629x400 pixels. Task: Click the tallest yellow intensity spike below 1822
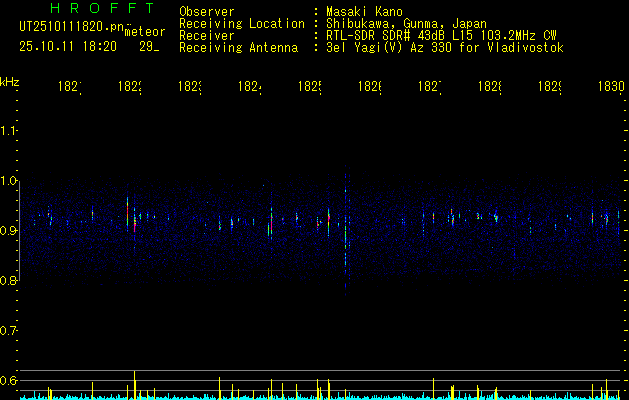click(134, 385)
